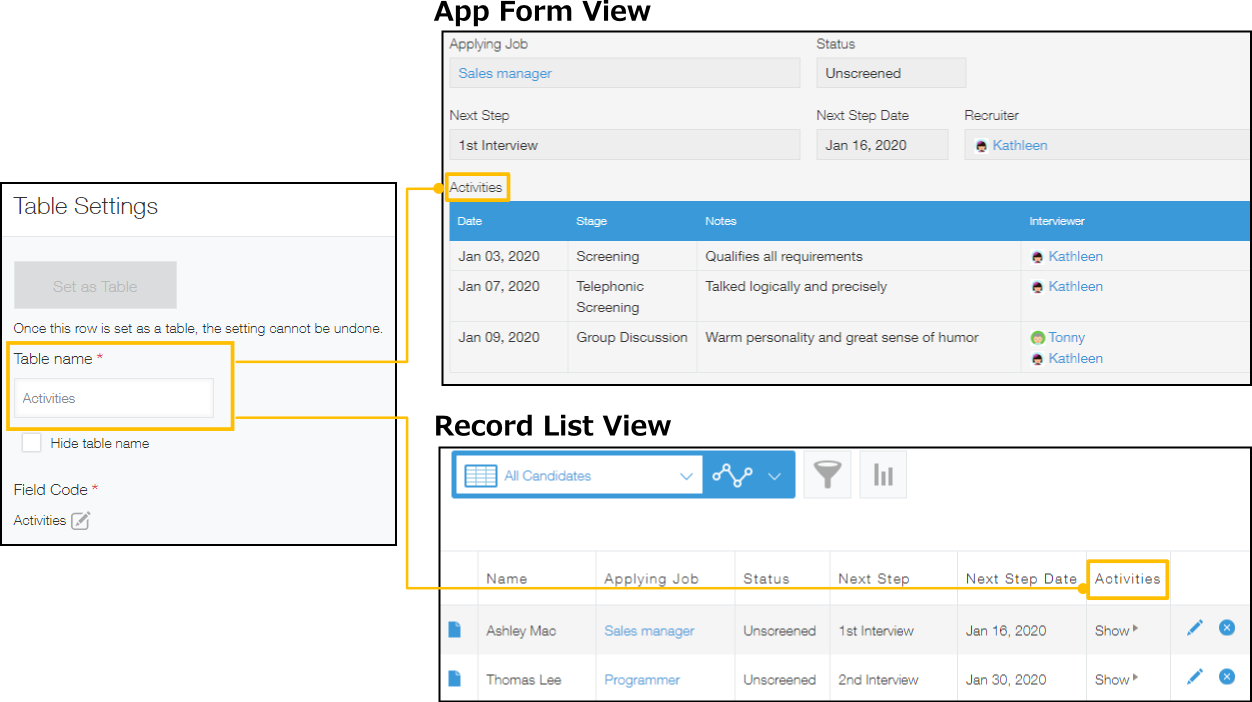Click the Tonny interviewer link
This screenshot has width=1252, height=702.
tap(1066, 338)
